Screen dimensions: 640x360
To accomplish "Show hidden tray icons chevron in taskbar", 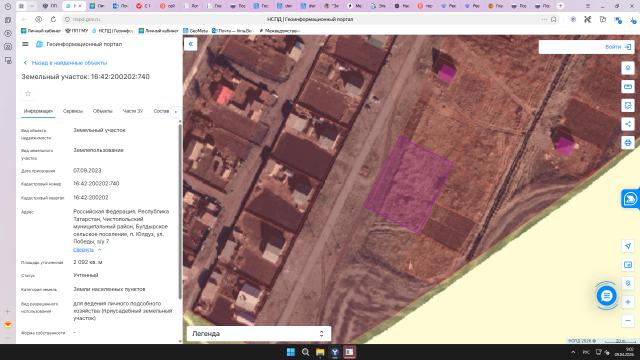I will [573, 352].
